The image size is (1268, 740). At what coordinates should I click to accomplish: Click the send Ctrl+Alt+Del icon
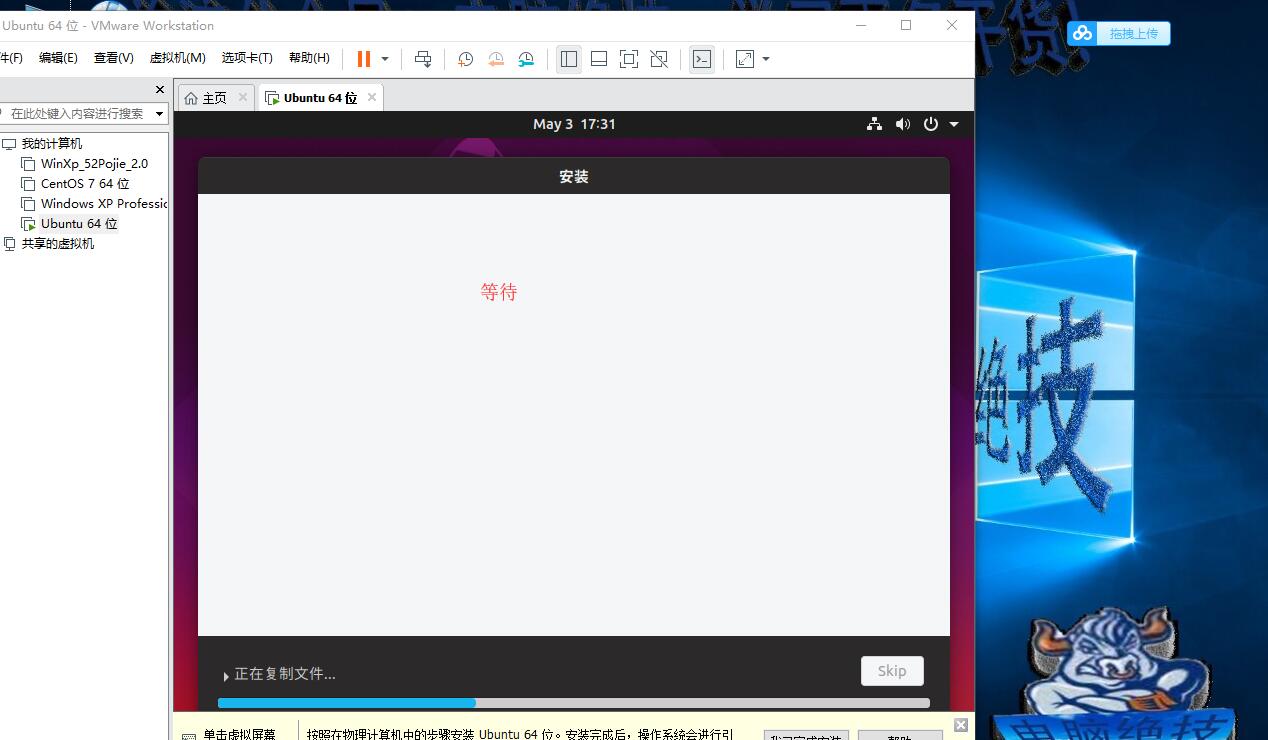coord(423,59)
